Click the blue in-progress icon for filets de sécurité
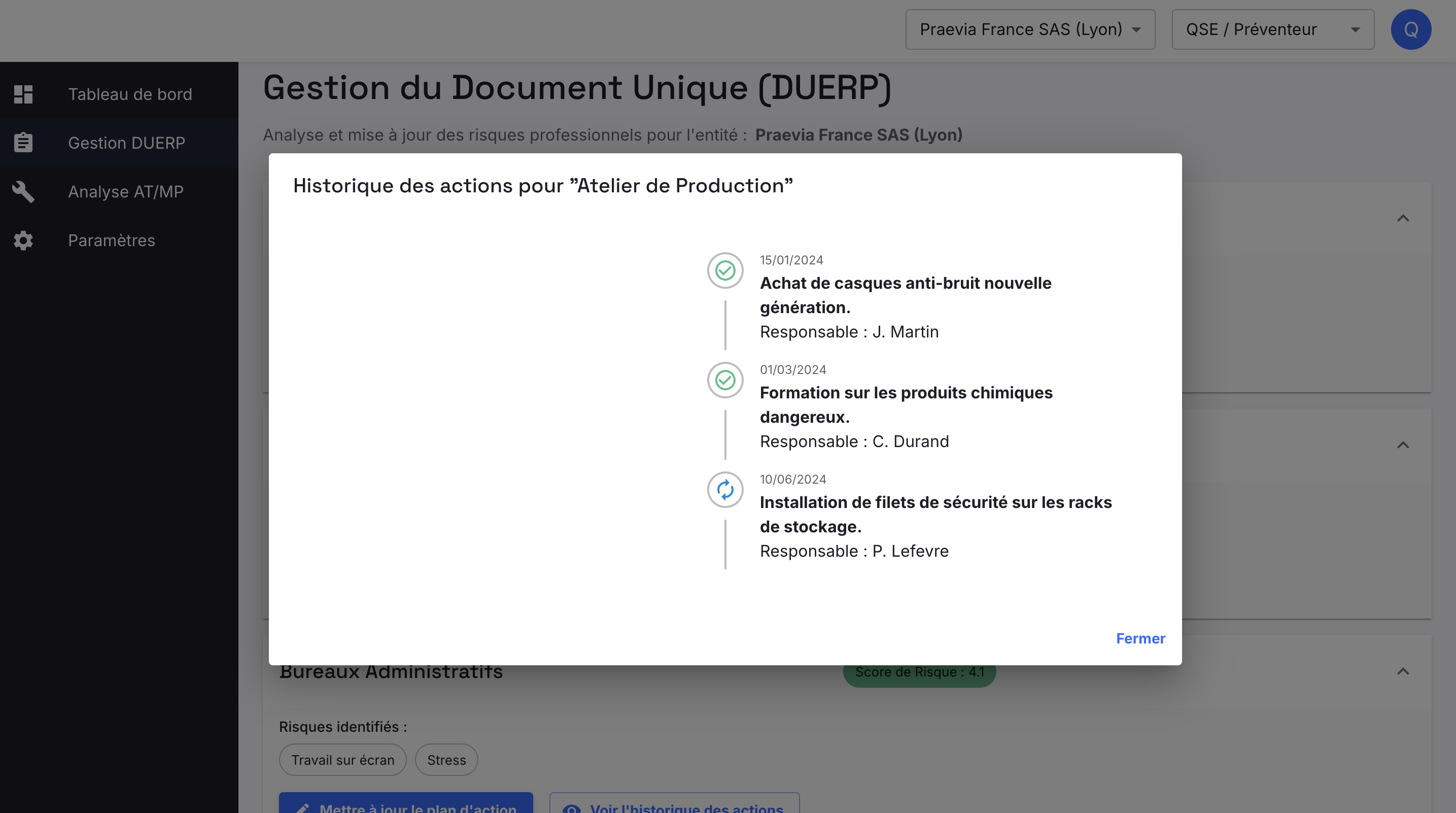Screen dimensions: 1456x813 725,490
